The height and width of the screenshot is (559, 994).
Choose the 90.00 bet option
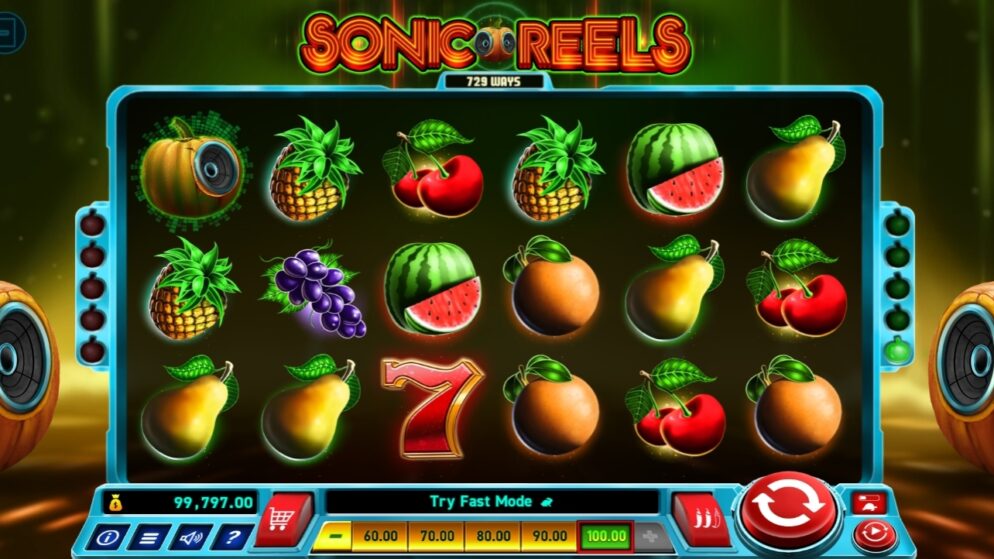point(548,536)
